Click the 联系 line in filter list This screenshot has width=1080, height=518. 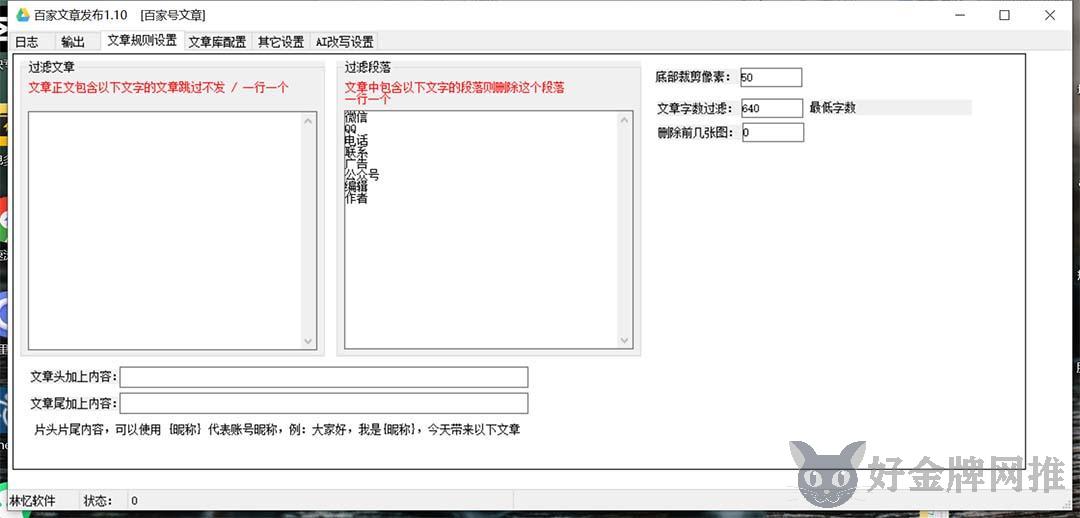pos(355,152)
